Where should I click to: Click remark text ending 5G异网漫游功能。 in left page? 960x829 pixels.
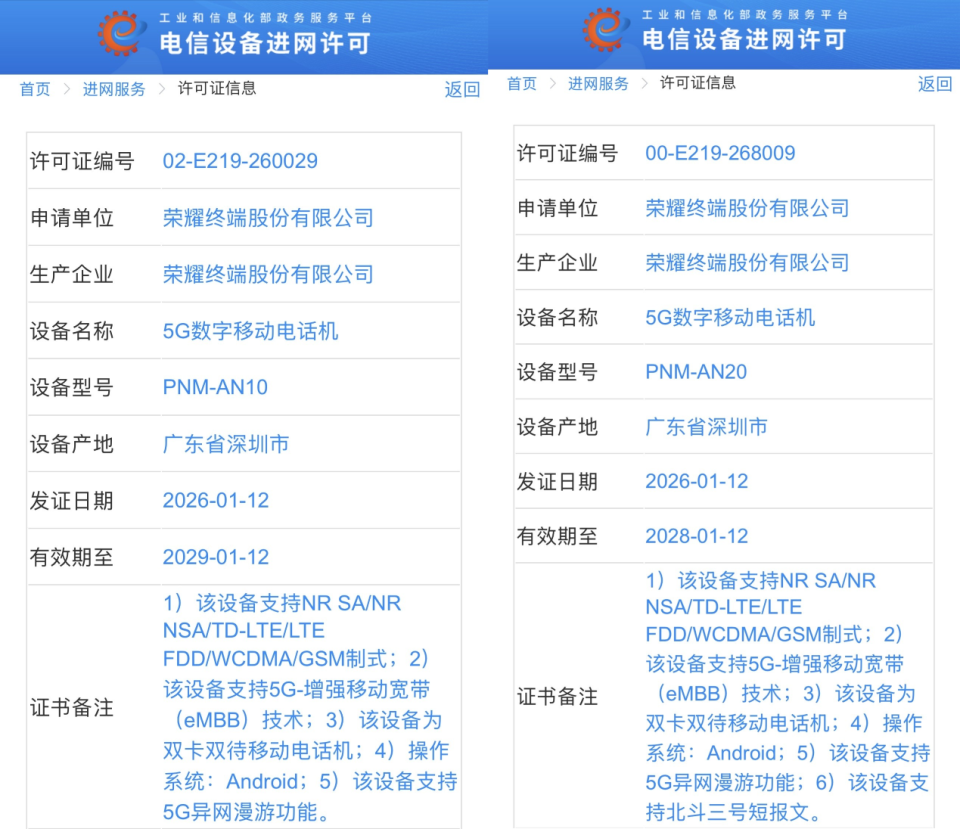310,708
